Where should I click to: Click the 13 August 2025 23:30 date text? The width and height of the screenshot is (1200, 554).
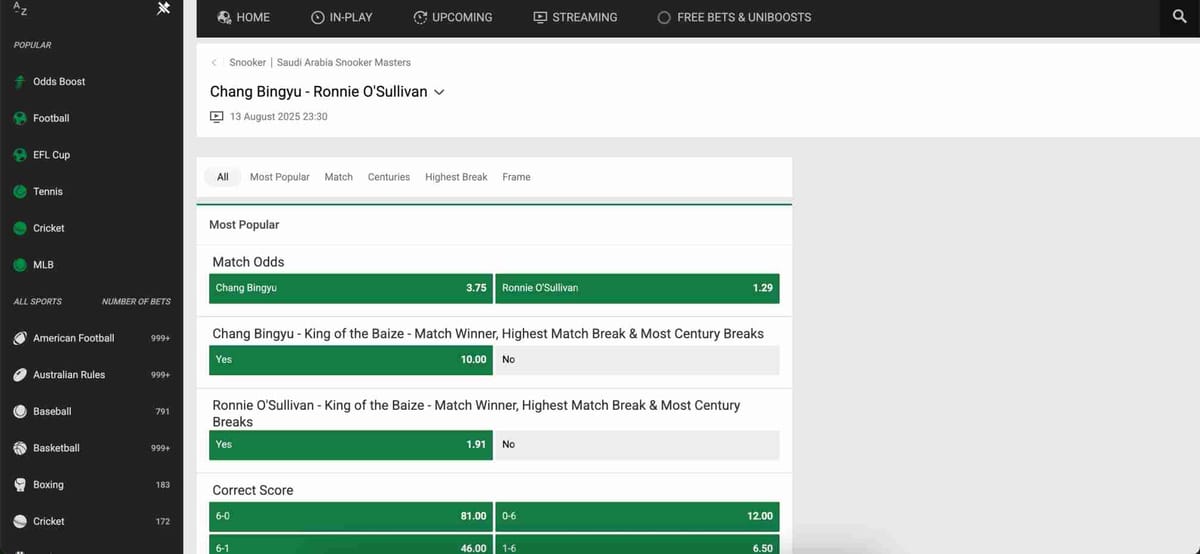[279, 117]
